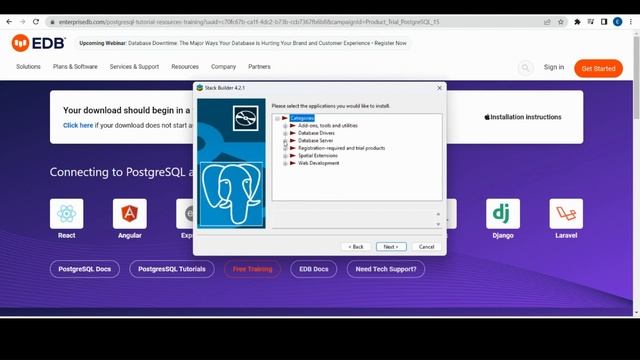640x360 pixels.
Task: Bookmark this page with the star icon
Action: 561,22
